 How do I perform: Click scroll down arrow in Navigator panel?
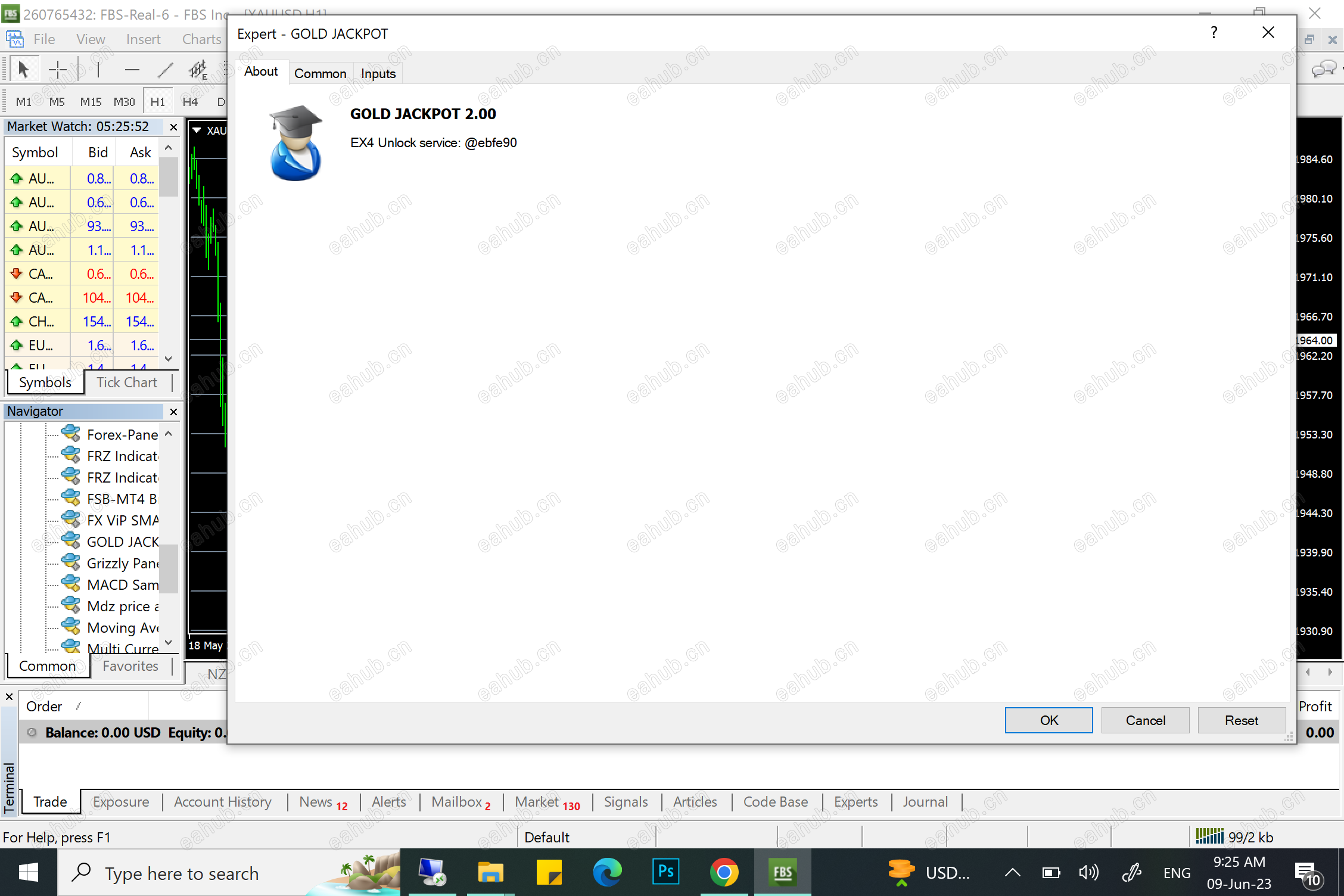(x=169, y=643)
